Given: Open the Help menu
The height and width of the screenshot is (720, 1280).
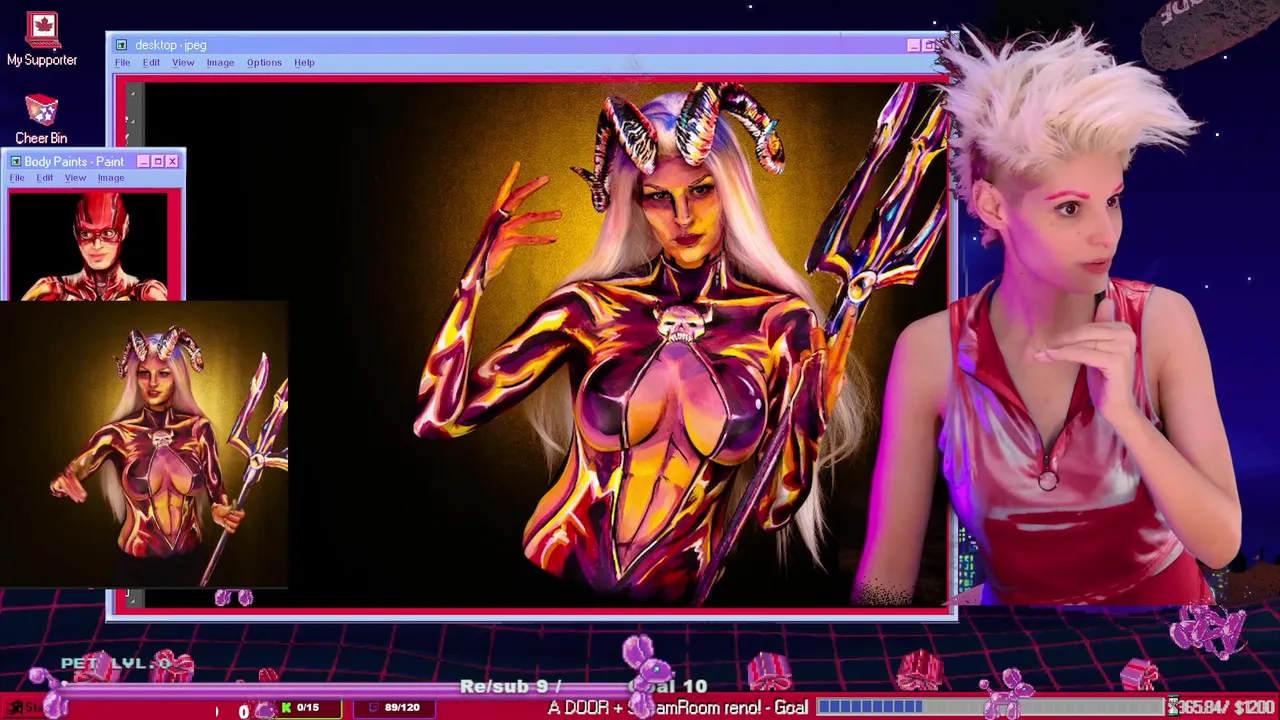Looking at the screenshot, I should coord(304,62).
